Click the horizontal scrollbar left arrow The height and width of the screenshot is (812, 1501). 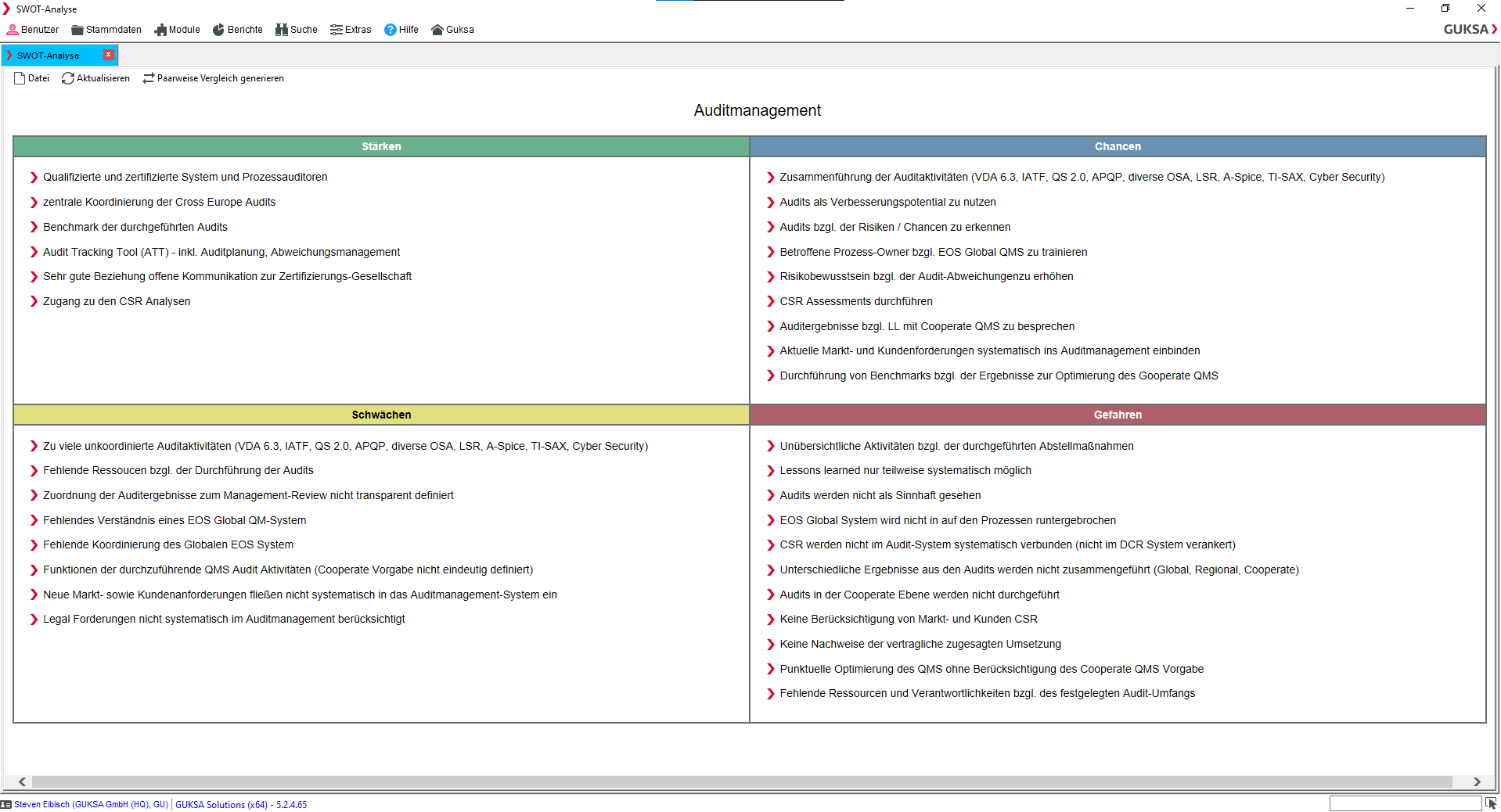coord(22,781)
